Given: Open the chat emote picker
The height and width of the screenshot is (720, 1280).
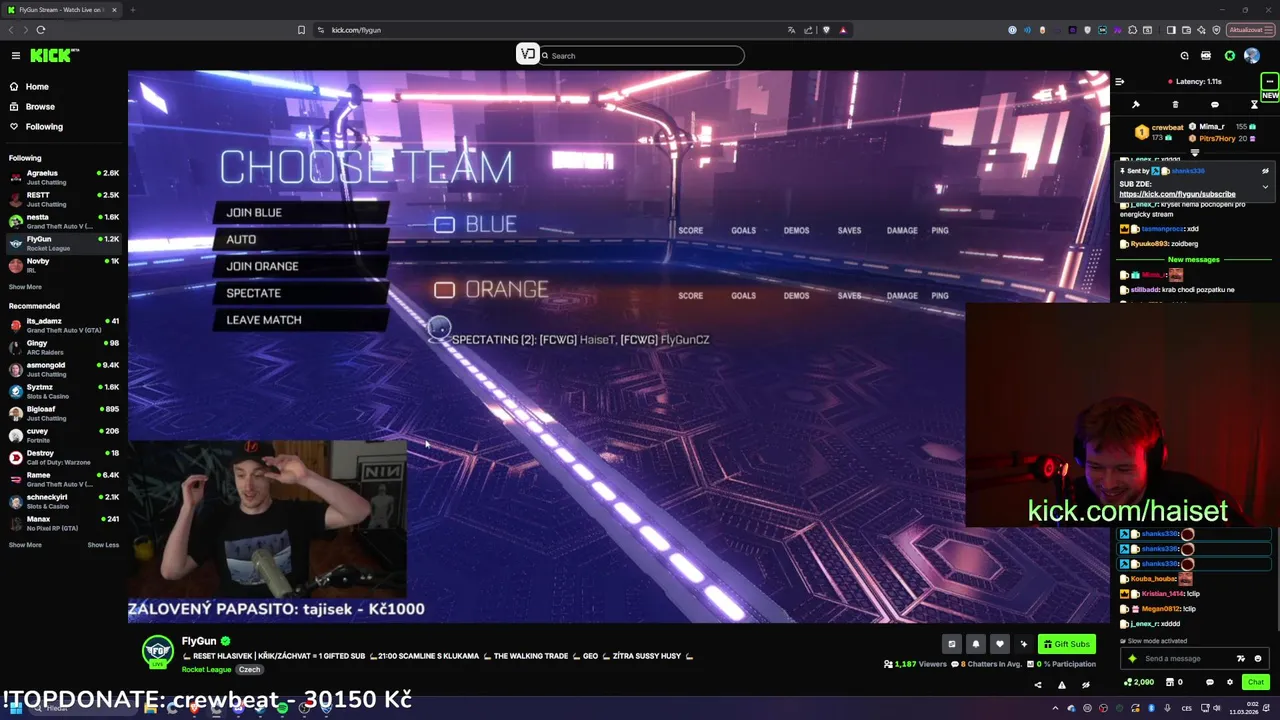Looking at the screenshot, I should point(1258,659).
